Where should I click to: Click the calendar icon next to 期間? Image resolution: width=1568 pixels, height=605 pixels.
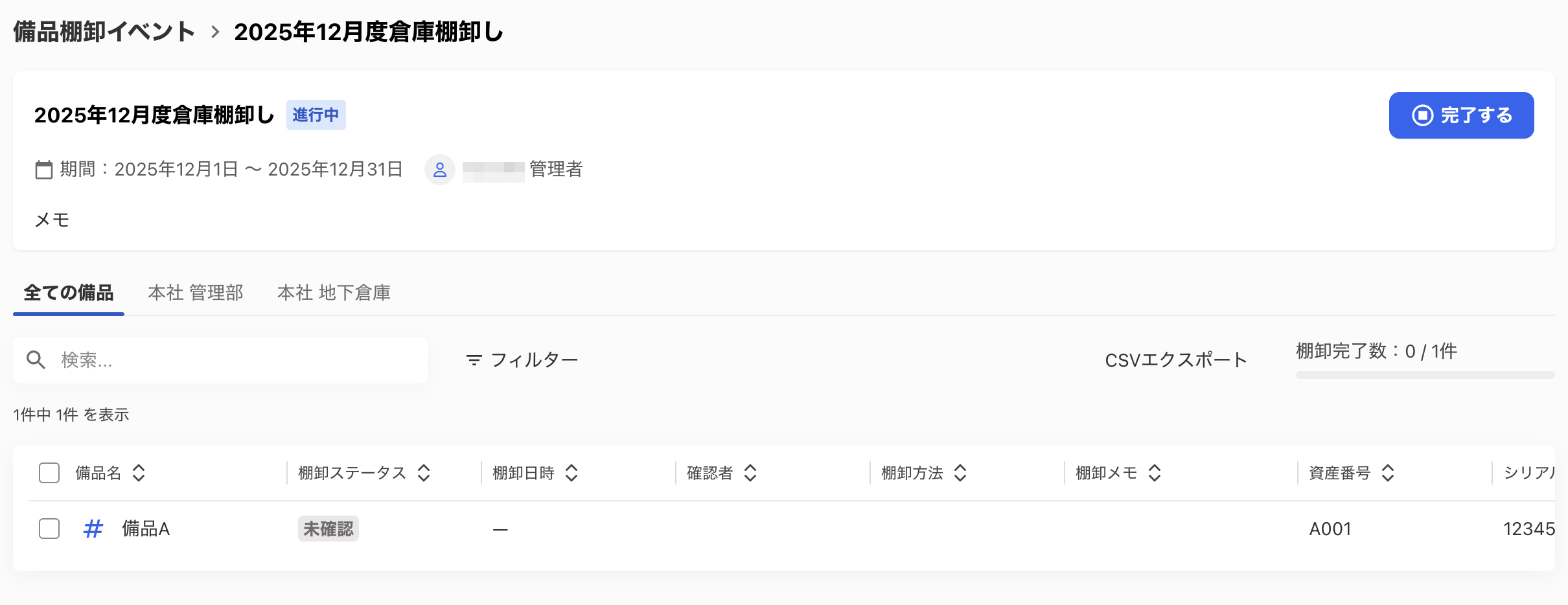click(43, 169)
